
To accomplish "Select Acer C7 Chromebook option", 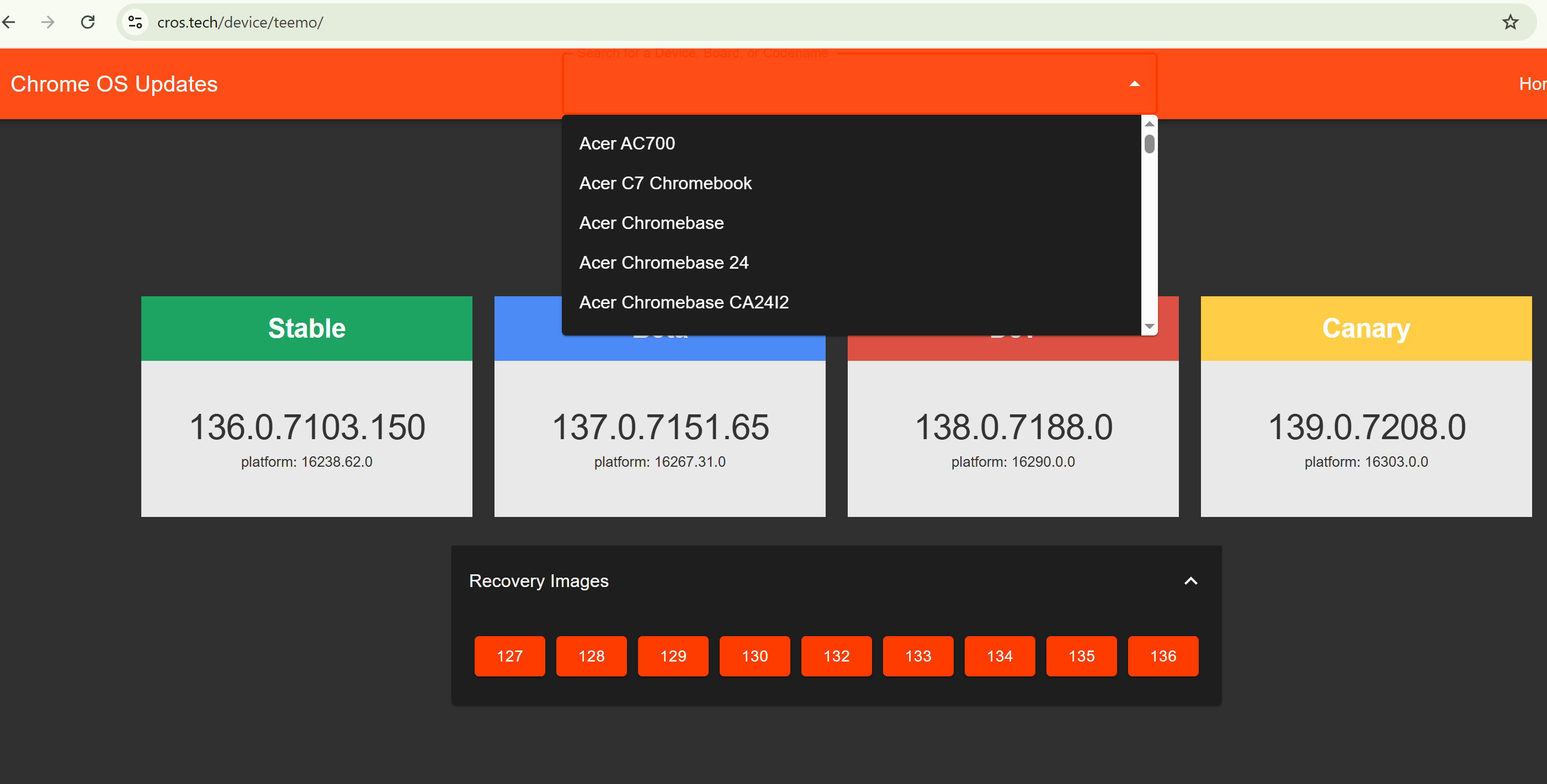I will 851,183.
